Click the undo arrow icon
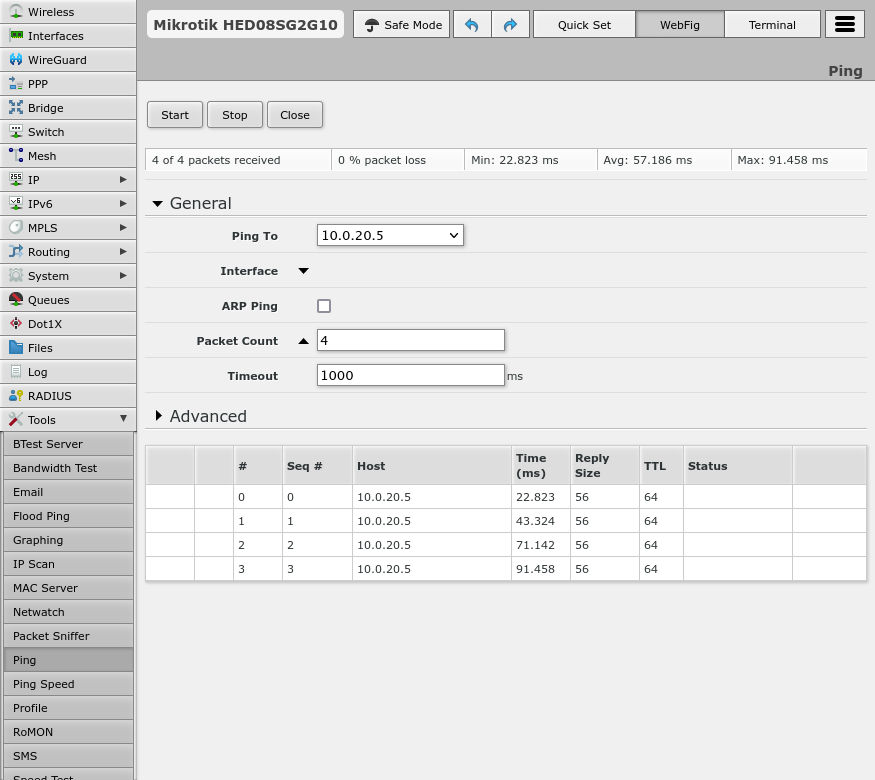This screenshot has height=780, width=875. (x=472, y=25)
